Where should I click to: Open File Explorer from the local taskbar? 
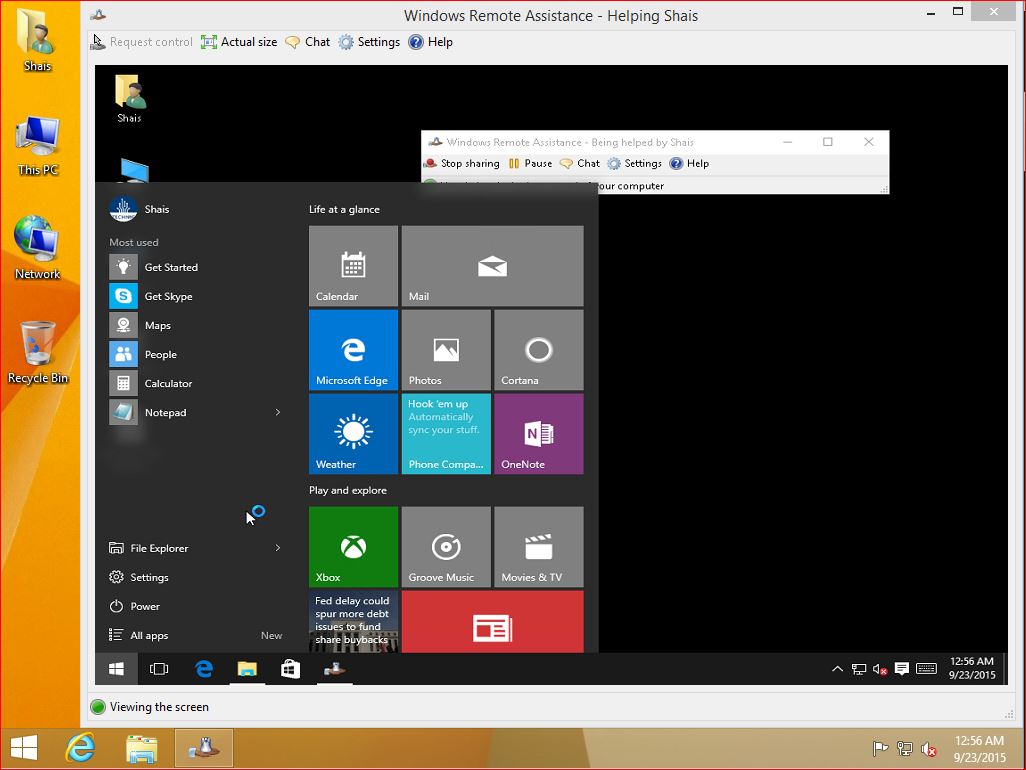[x=141, y=748]
